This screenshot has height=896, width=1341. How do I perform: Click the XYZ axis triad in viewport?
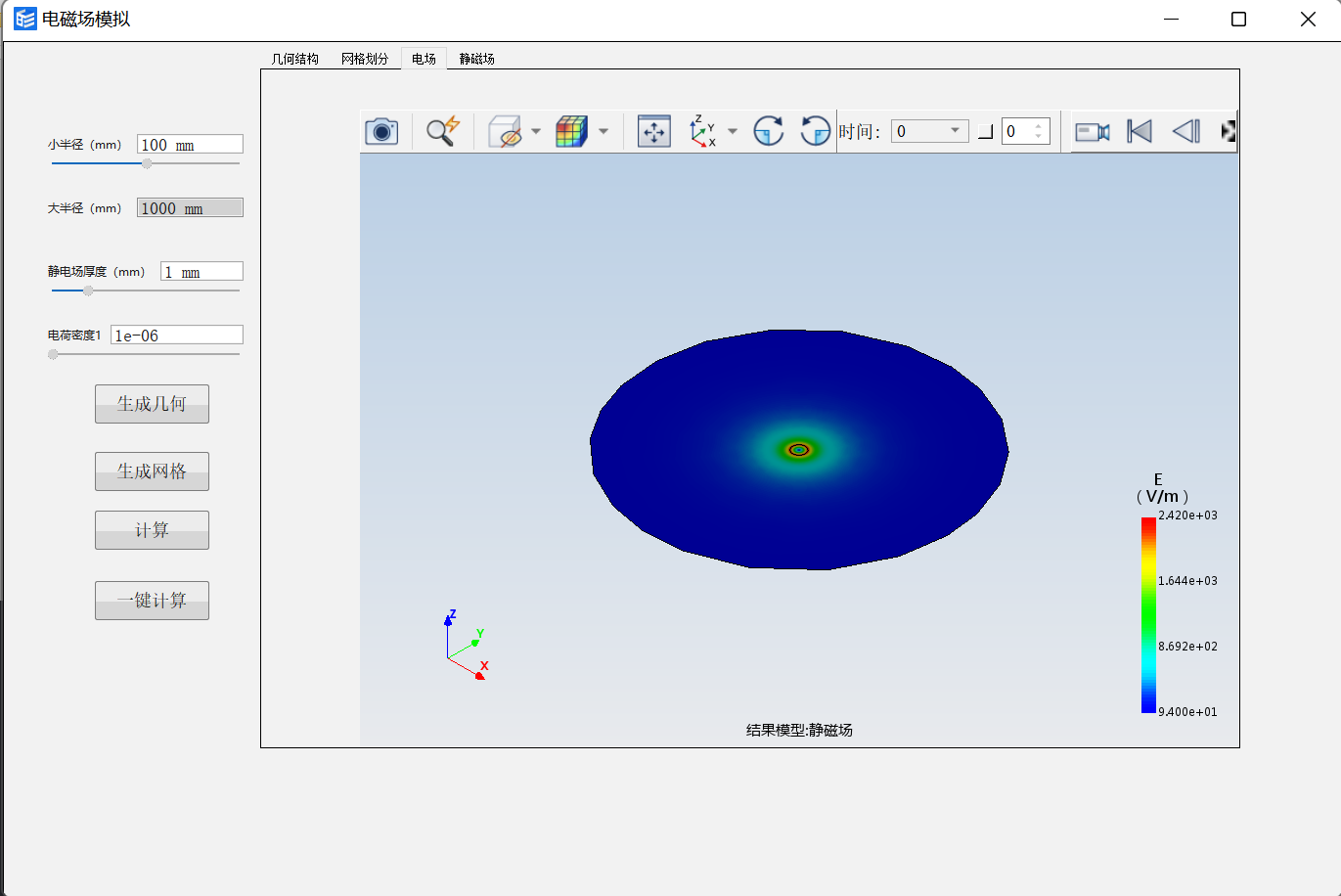[x=465, y=646]
